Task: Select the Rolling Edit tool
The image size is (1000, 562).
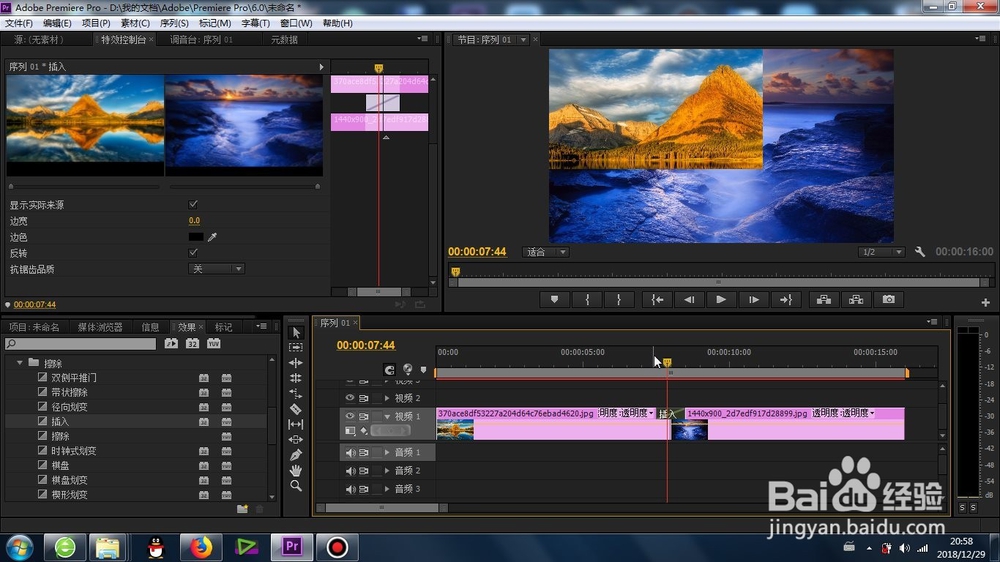Action: pyautogui.click(x=296, y=378)
